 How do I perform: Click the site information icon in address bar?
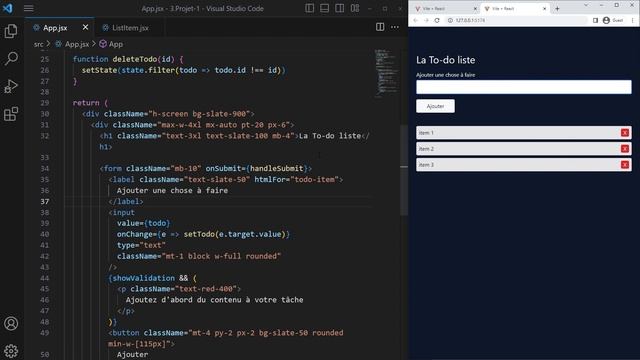pyautogui.click(x=450, y=20)
